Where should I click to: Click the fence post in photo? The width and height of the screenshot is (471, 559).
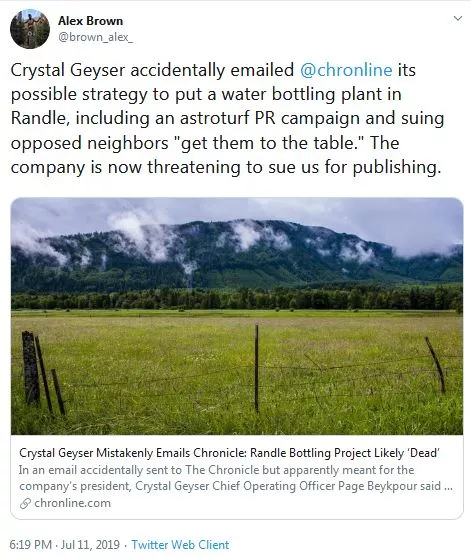(256, 368)
